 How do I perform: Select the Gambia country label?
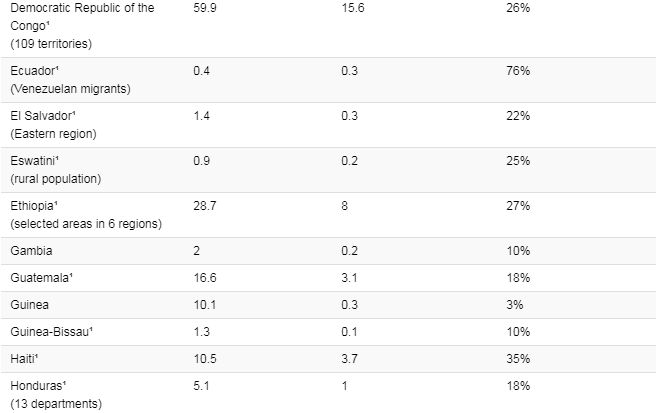point(33,250)
